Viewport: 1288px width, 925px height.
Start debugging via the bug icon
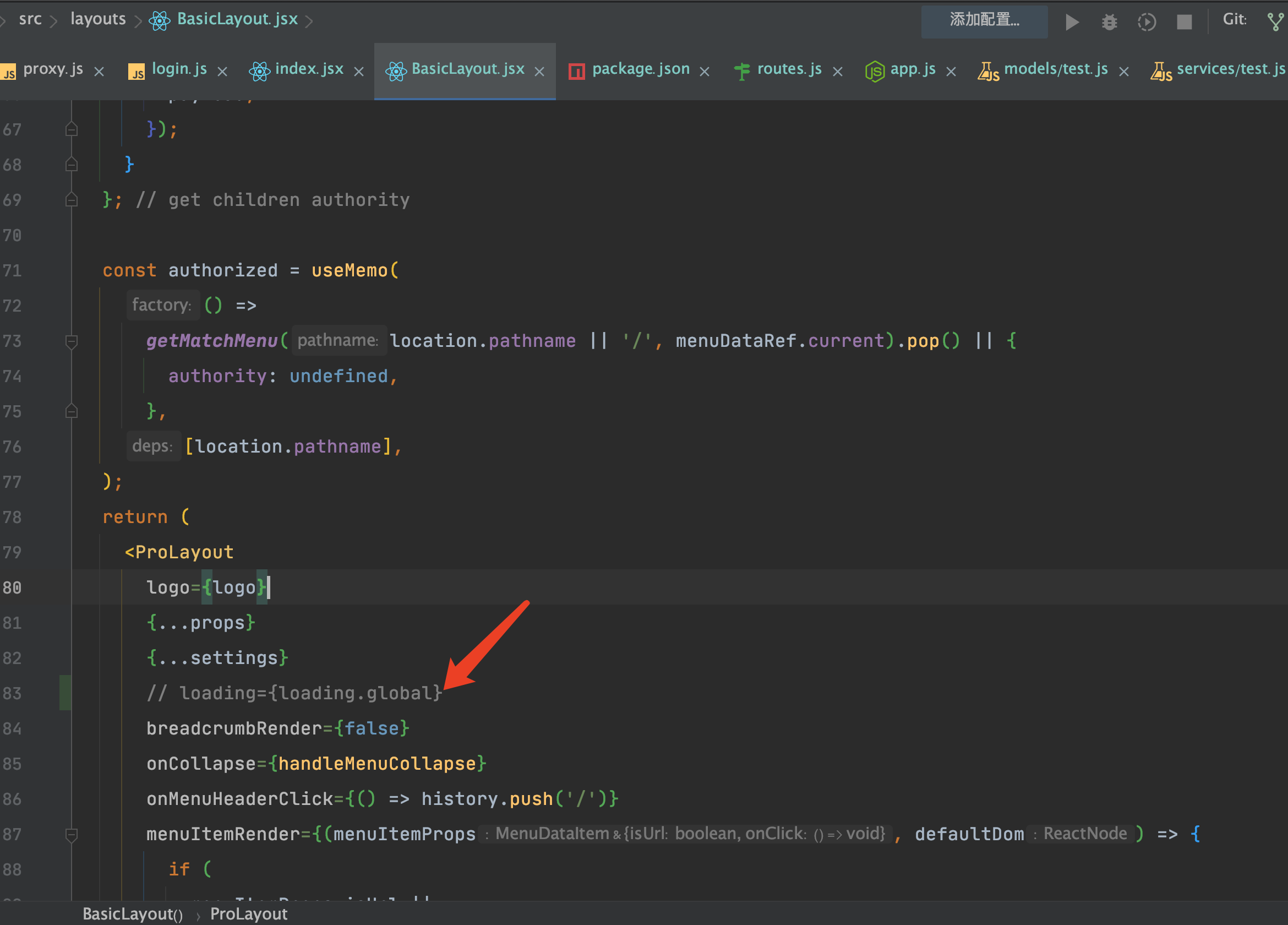(1109, 21)
